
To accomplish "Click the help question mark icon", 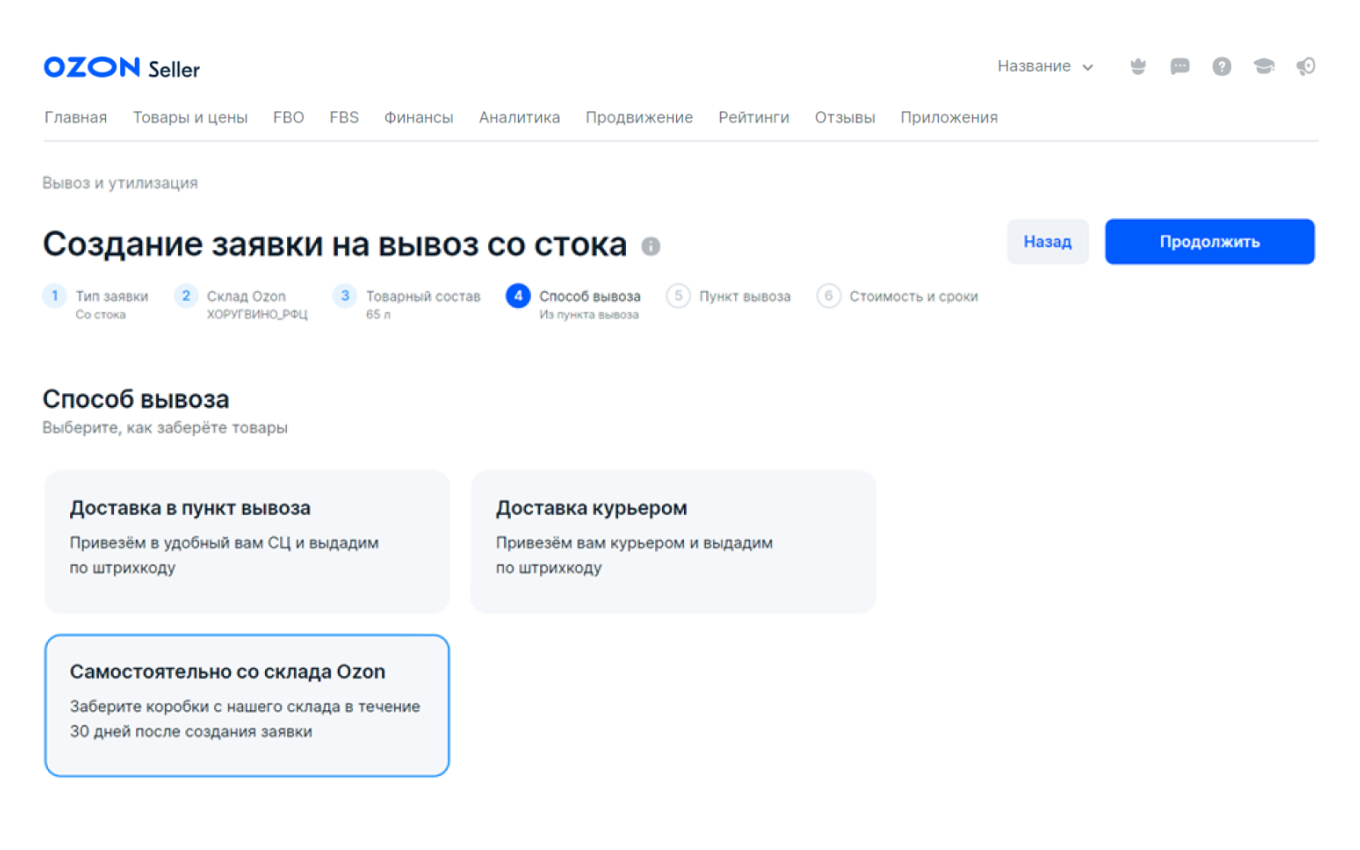I will point(1222,66).
